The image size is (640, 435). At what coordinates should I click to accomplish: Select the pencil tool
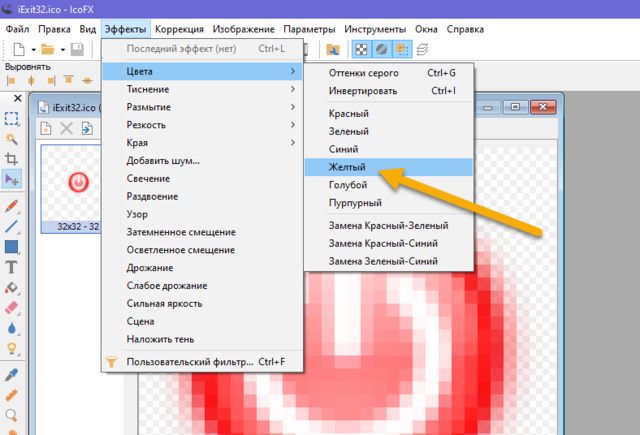(11, 206)
